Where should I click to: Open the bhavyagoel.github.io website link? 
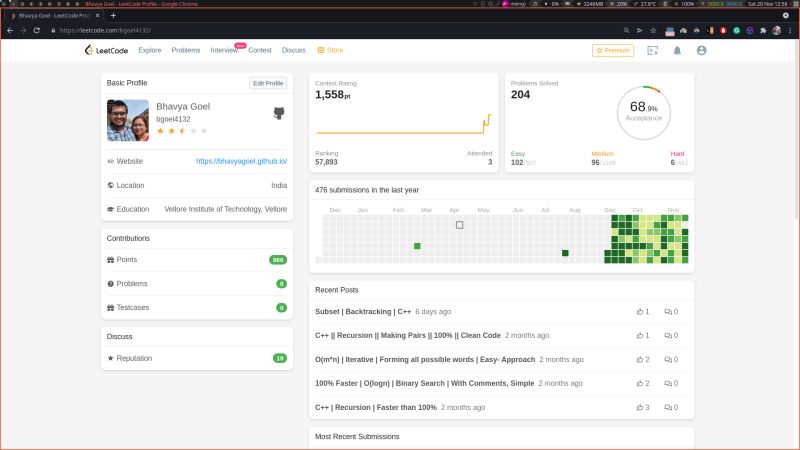[x=241, y=161]
